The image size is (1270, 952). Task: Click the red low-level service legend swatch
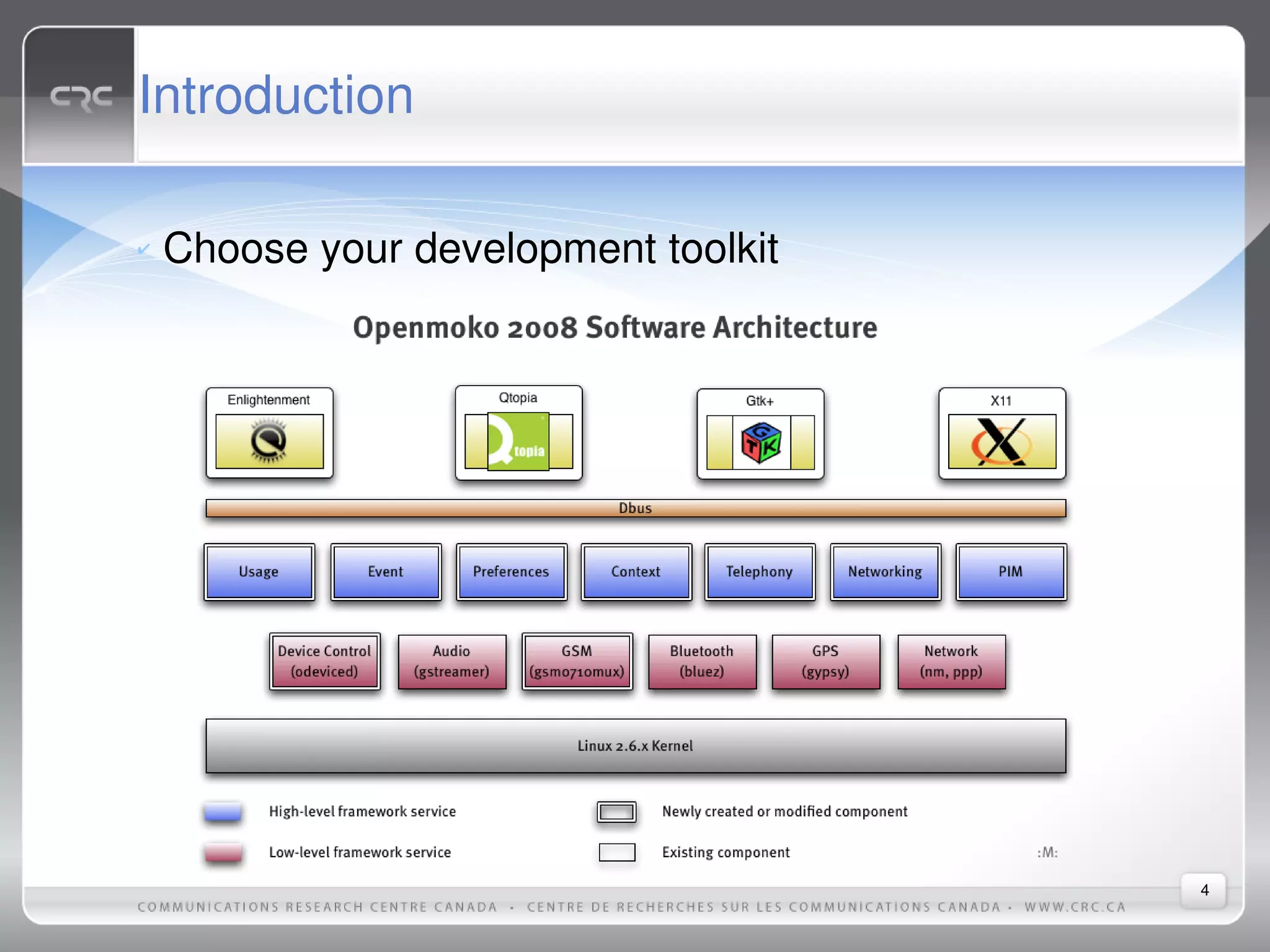[223, 853]
